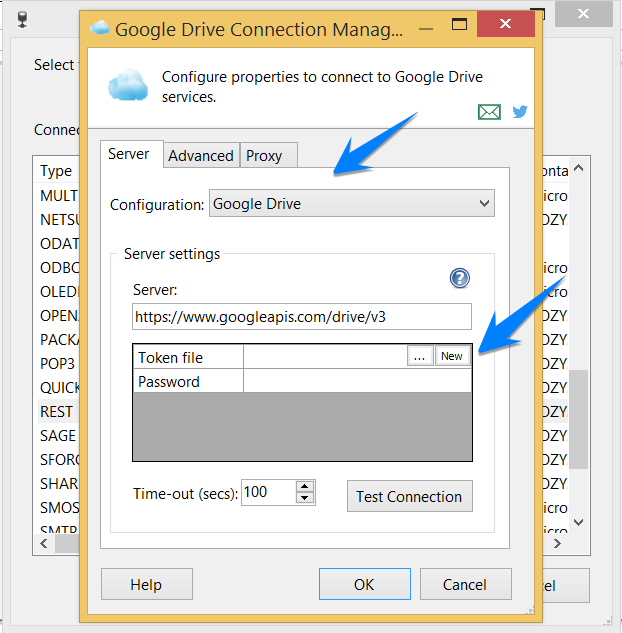Click New to create a token file
622x633 pixels.
pos(452,356)
